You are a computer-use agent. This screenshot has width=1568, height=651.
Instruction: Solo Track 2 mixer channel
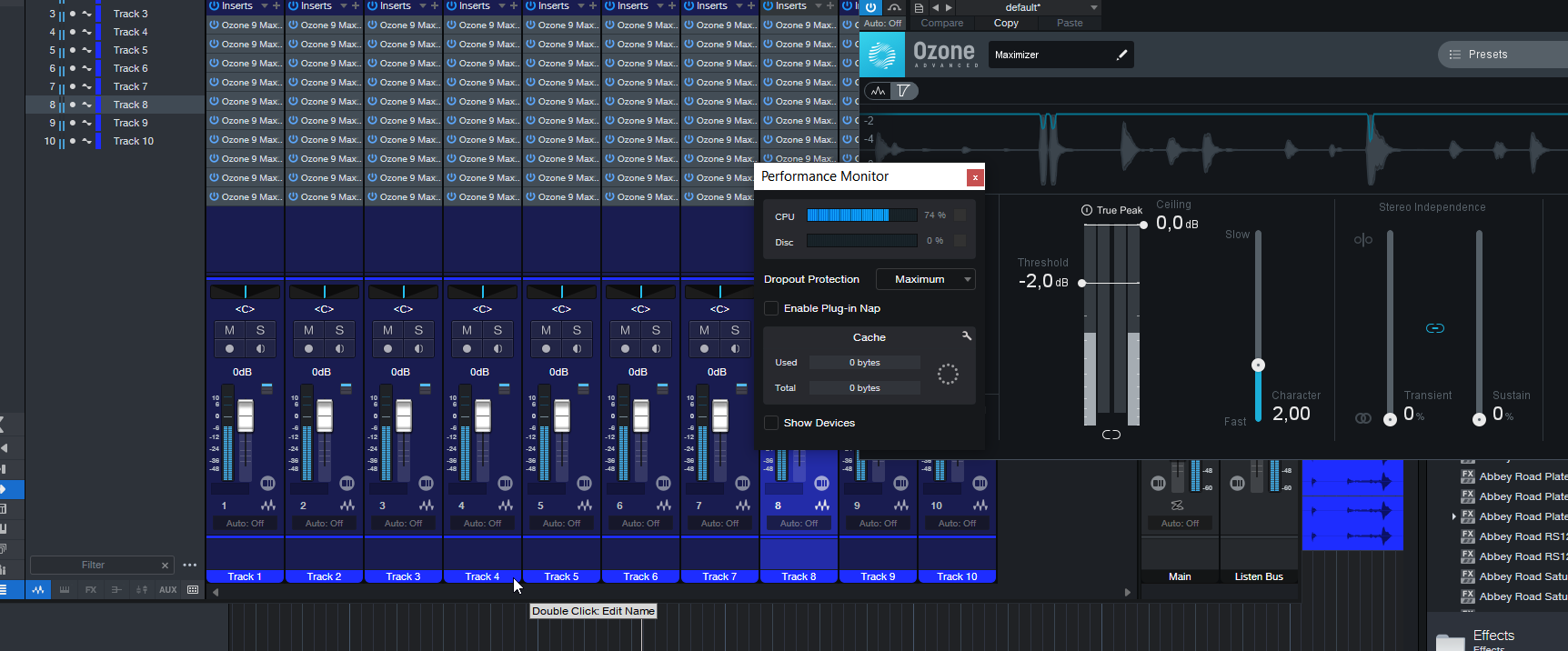[x=339, y=330]
